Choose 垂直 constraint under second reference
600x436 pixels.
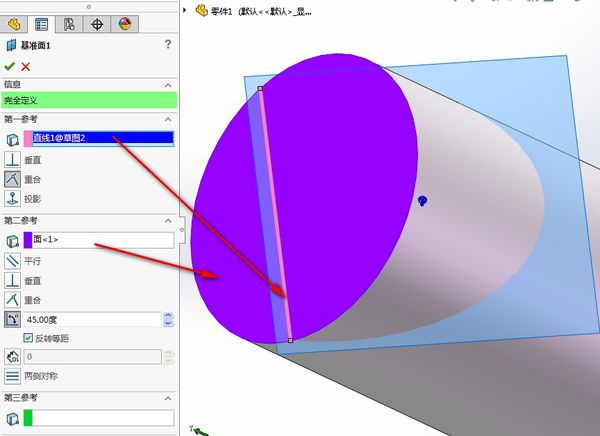tap(12, 280)
